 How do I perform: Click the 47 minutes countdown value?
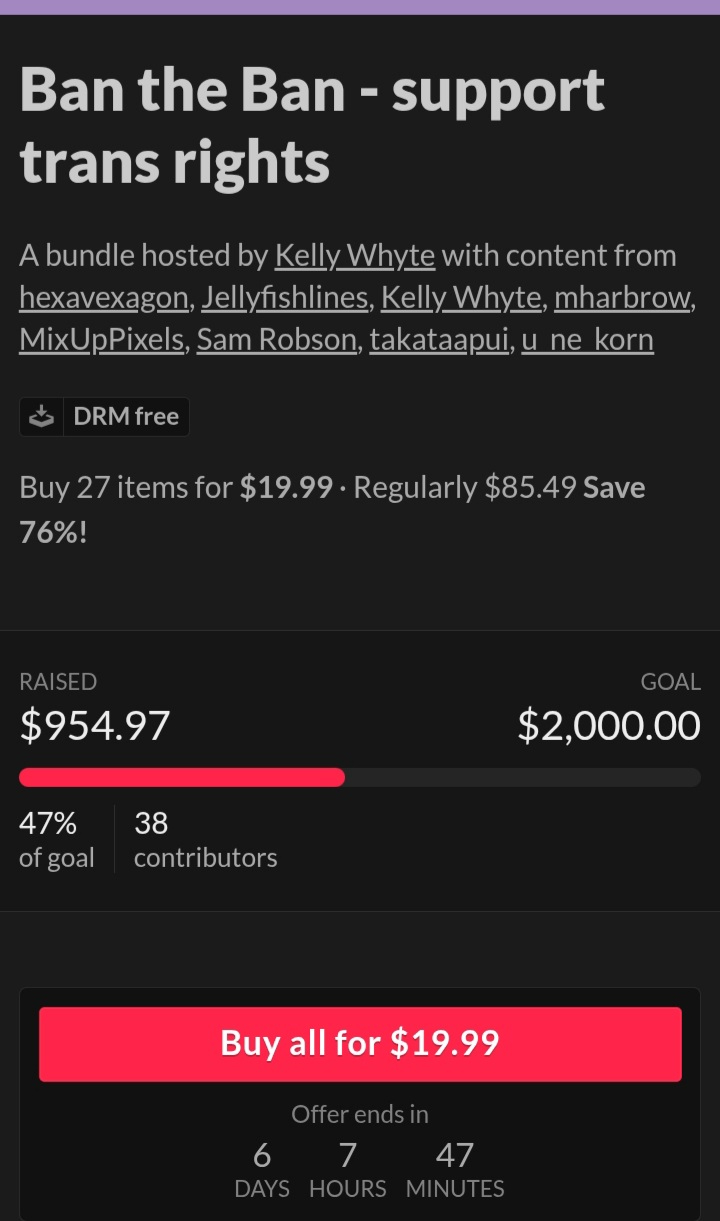455,1156
